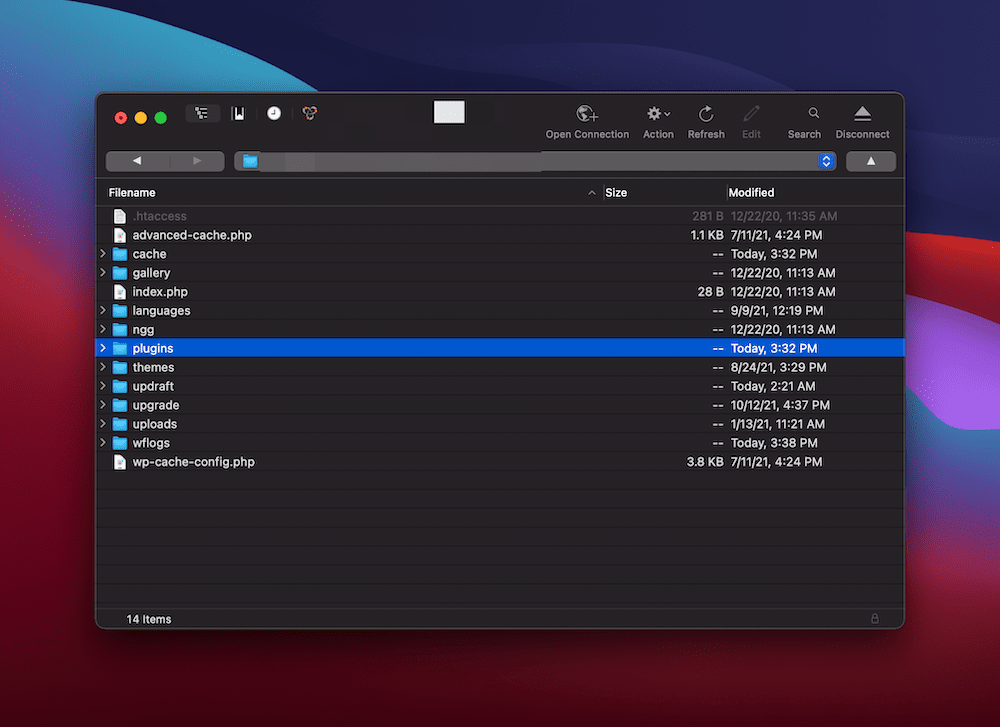Select the index.php filename

(160, 292)
